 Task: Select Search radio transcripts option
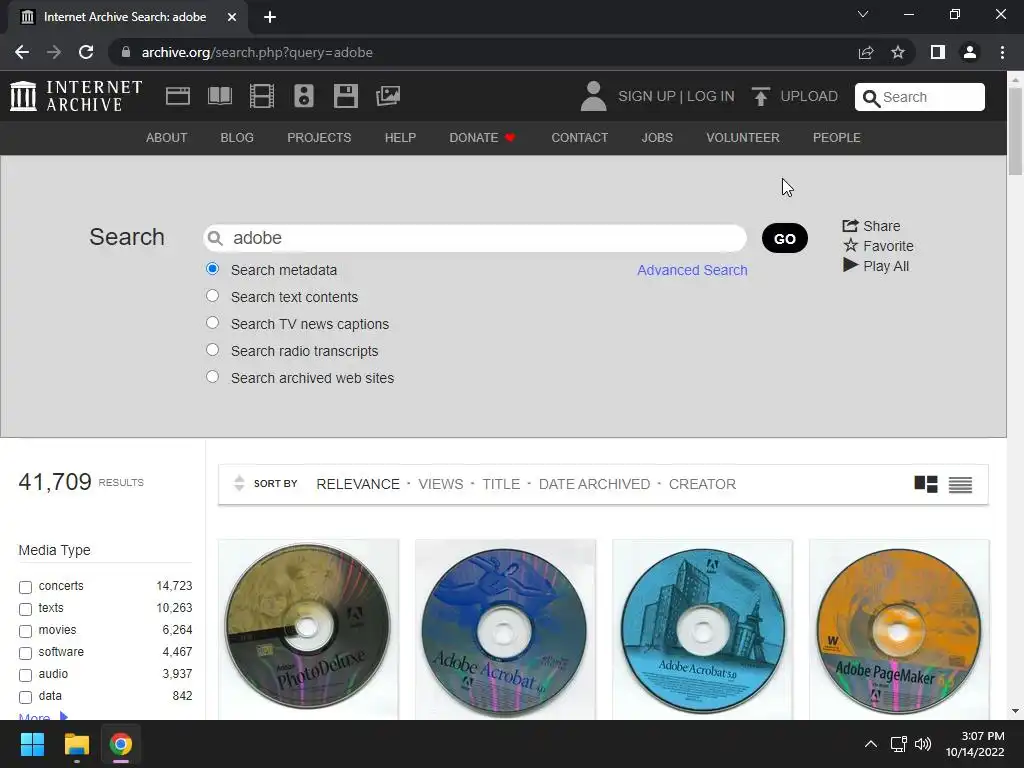pyautogui.click(x=212, y=349)
